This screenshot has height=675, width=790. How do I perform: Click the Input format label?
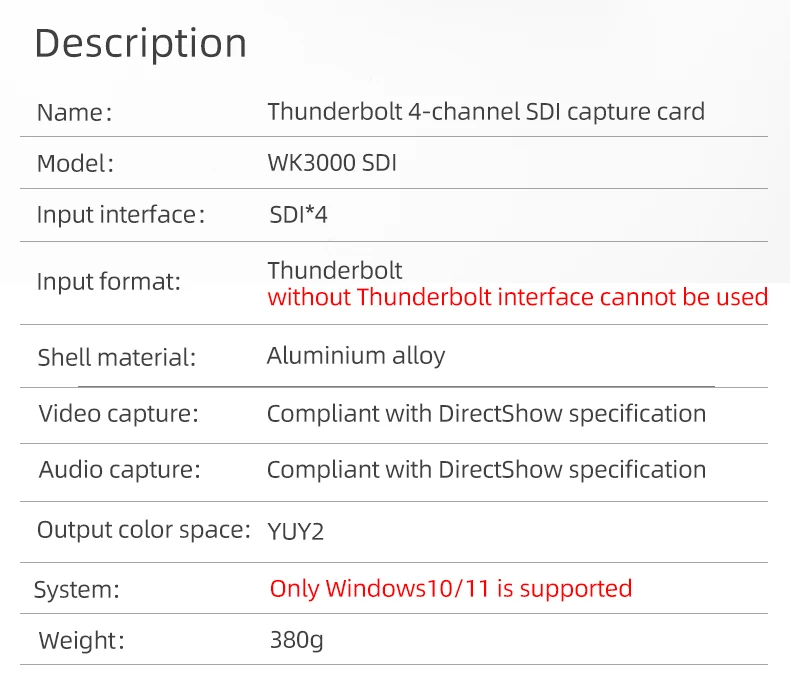point(109,282)
